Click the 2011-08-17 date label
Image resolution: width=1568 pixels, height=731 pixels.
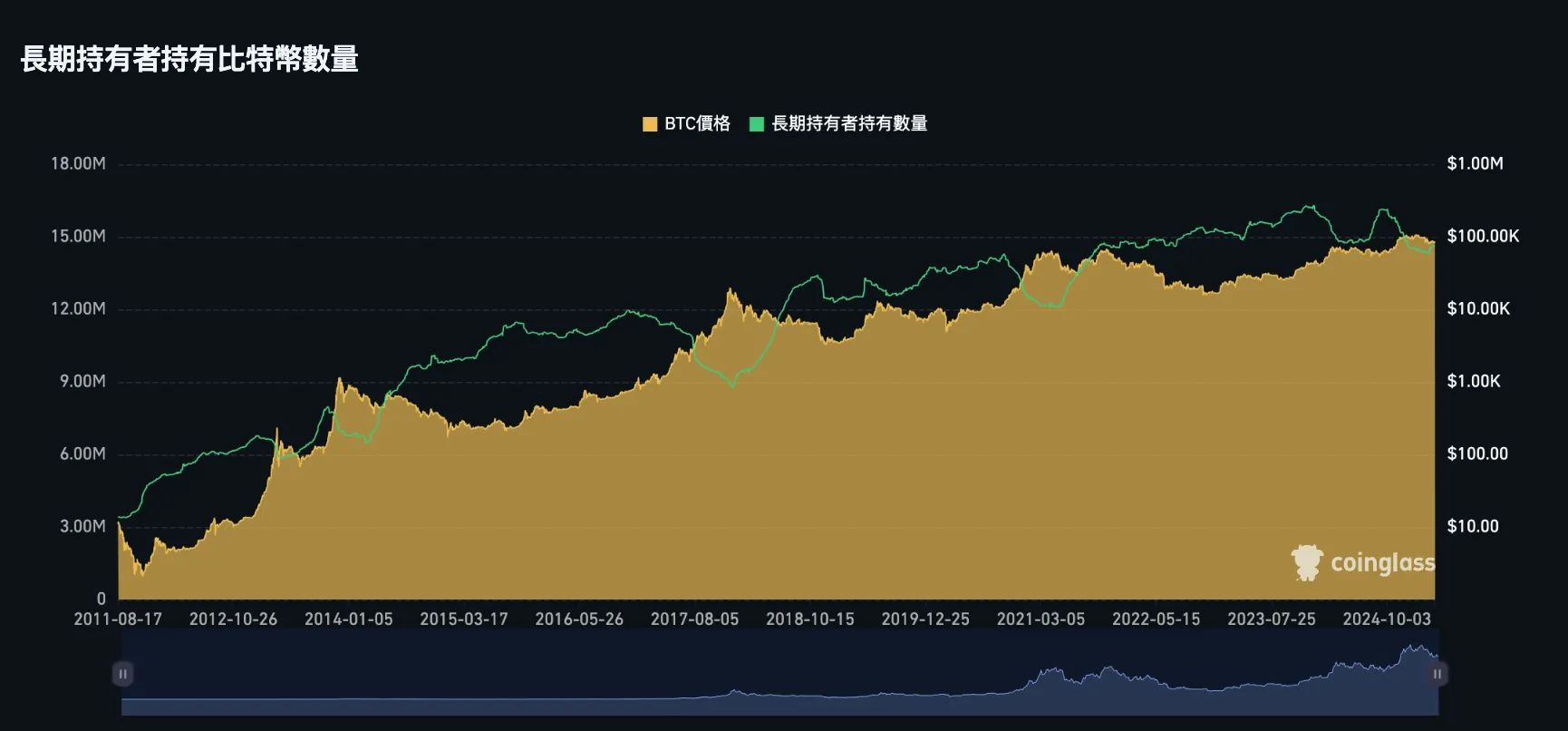coord(118,619)
